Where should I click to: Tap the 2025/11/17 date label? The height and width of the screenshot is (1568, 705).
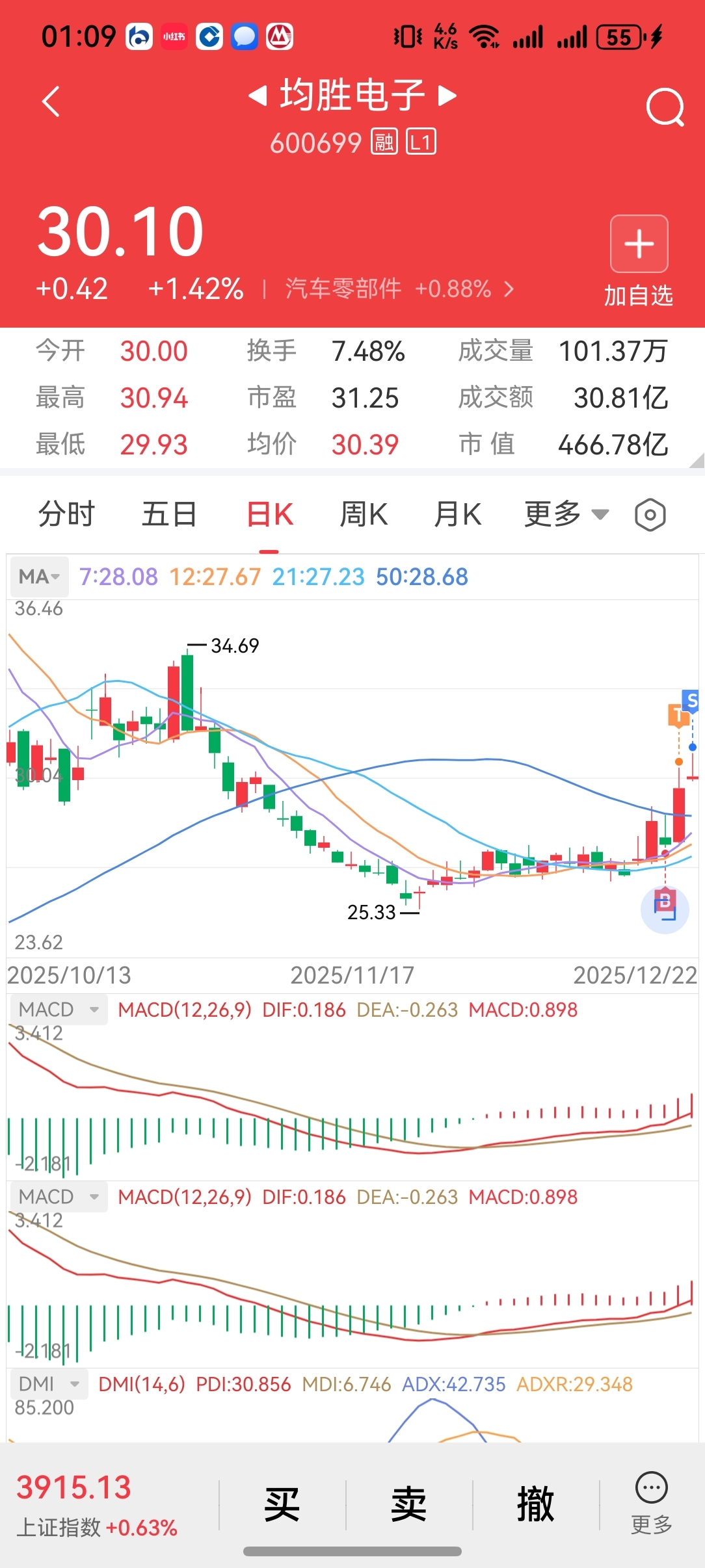(x=352, y=975)
